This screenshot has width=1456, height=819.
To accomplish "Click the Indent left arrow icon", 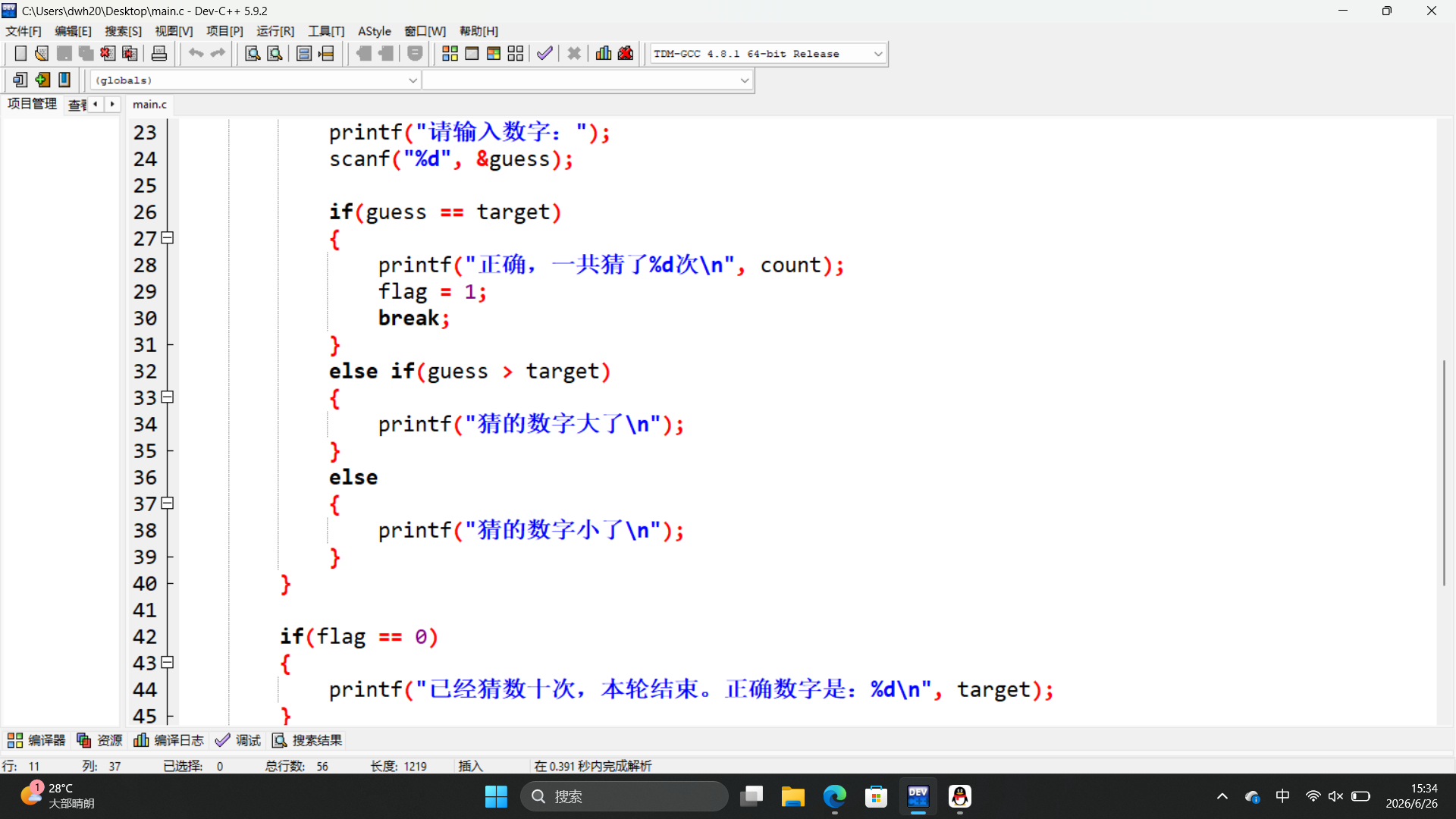I will coord(364,54).
